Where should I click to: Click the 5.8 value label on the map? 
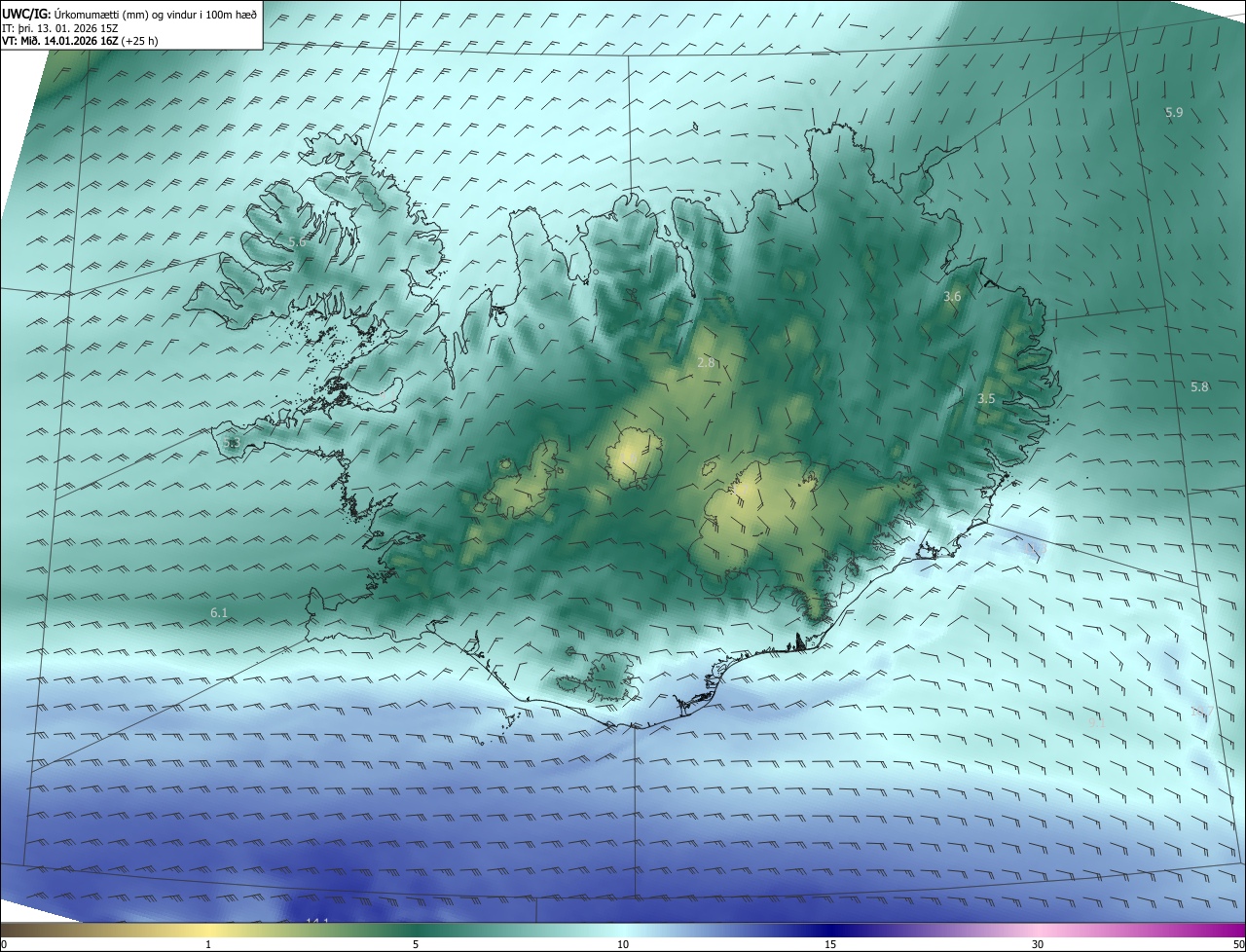tap(1199, 387)
